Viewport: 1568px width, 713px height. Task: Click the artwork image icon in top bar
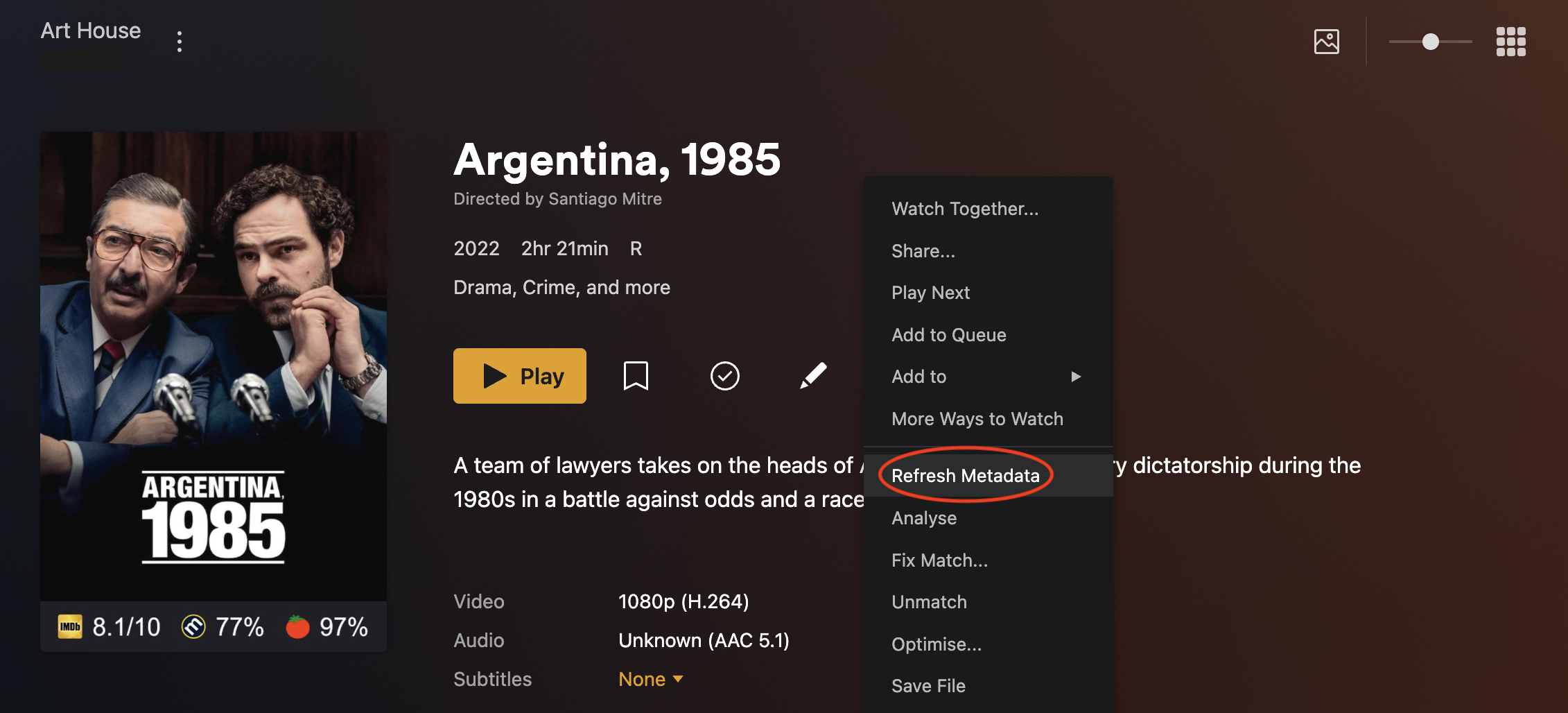point(1326,42)
